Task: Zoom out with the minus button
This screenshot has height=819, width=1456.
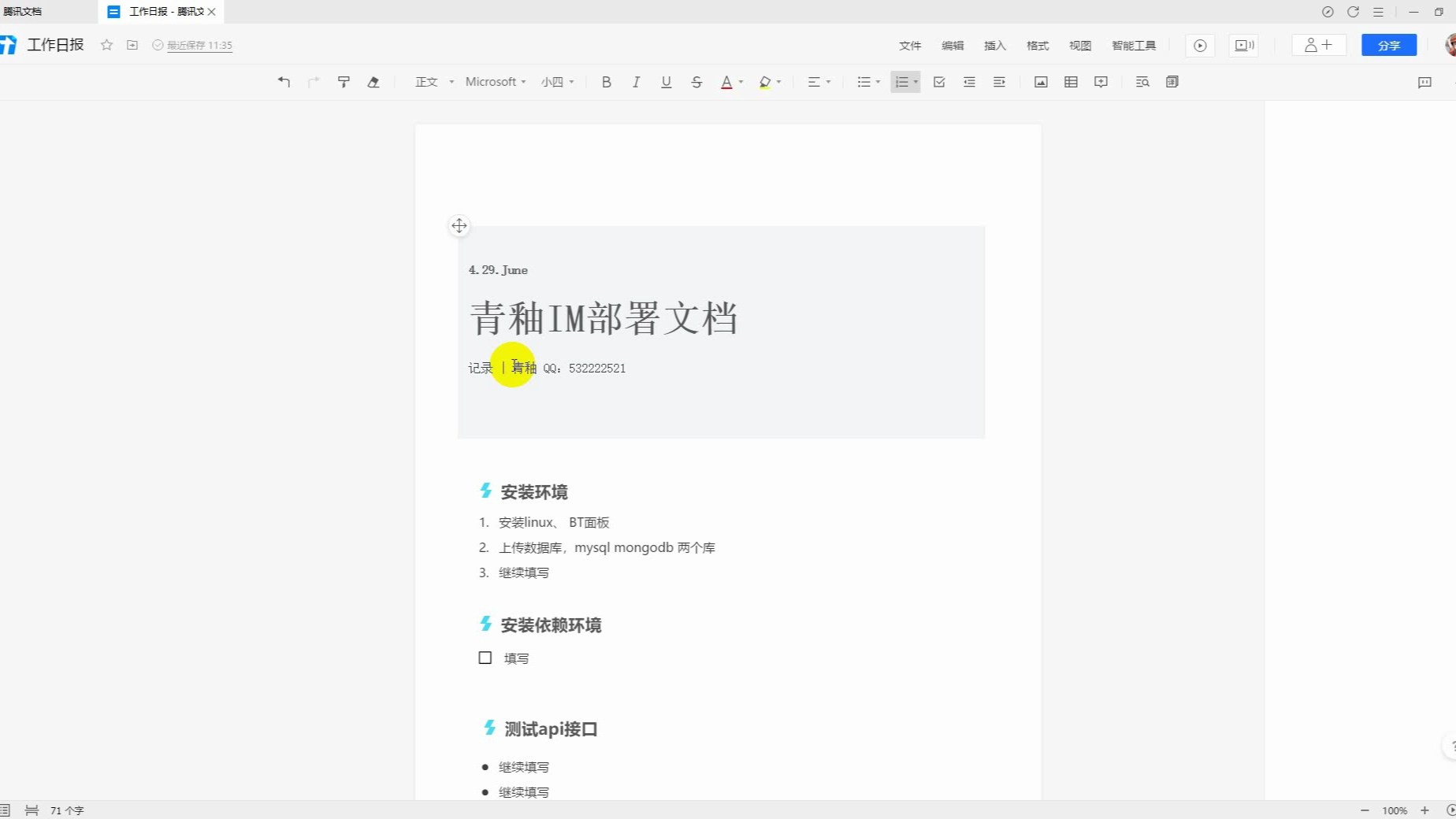Action: (x=1365, y=810)
